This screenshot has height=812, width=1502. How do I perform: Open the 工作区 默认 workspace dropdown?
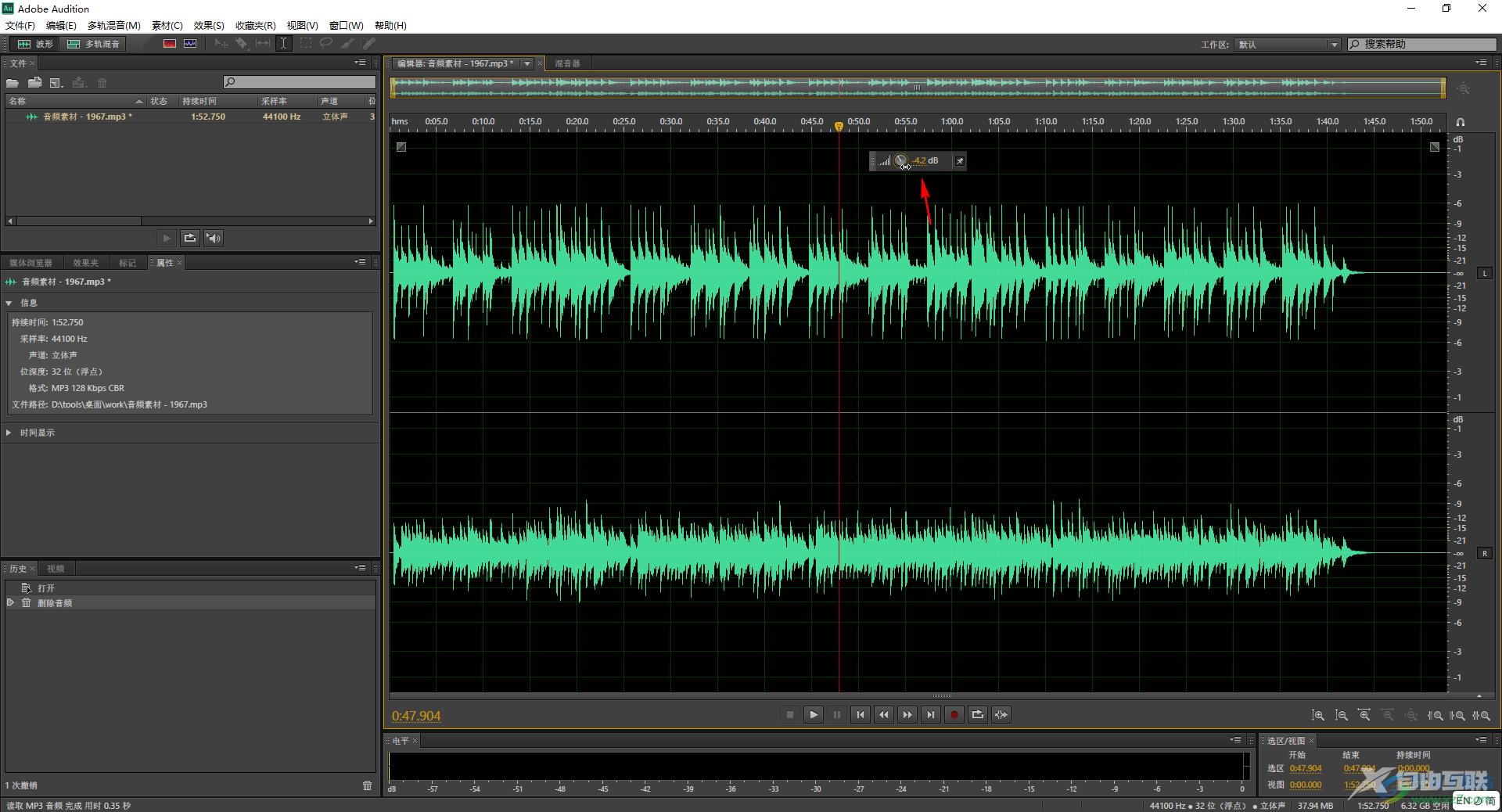[x=1288, y=45]
